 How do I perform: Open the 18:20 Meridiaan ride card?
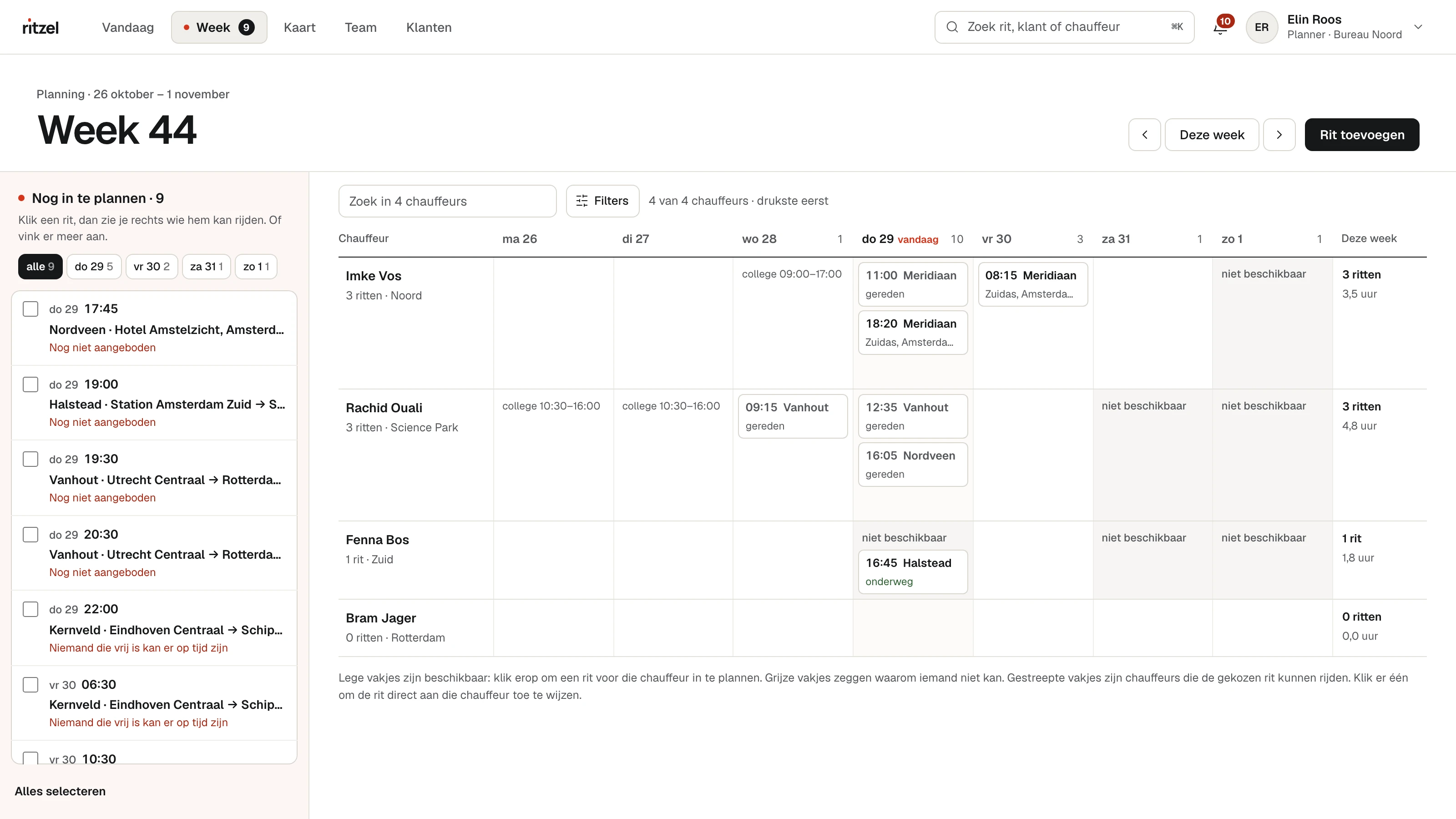click(x=913, y=332)
